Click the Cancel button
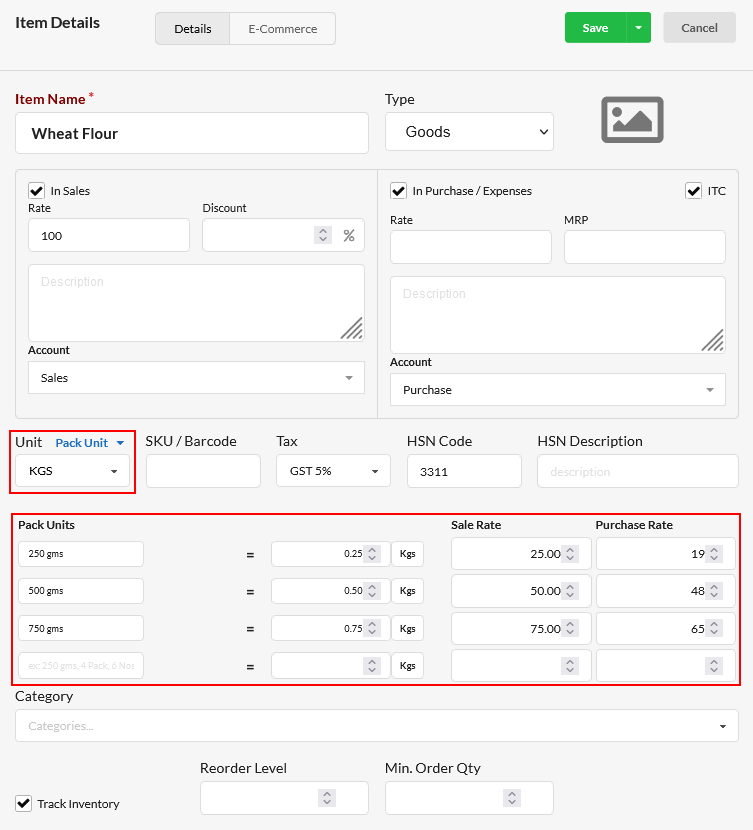This screenshot has height=830, width=753. pyautogui.click(x=699, y=28)
